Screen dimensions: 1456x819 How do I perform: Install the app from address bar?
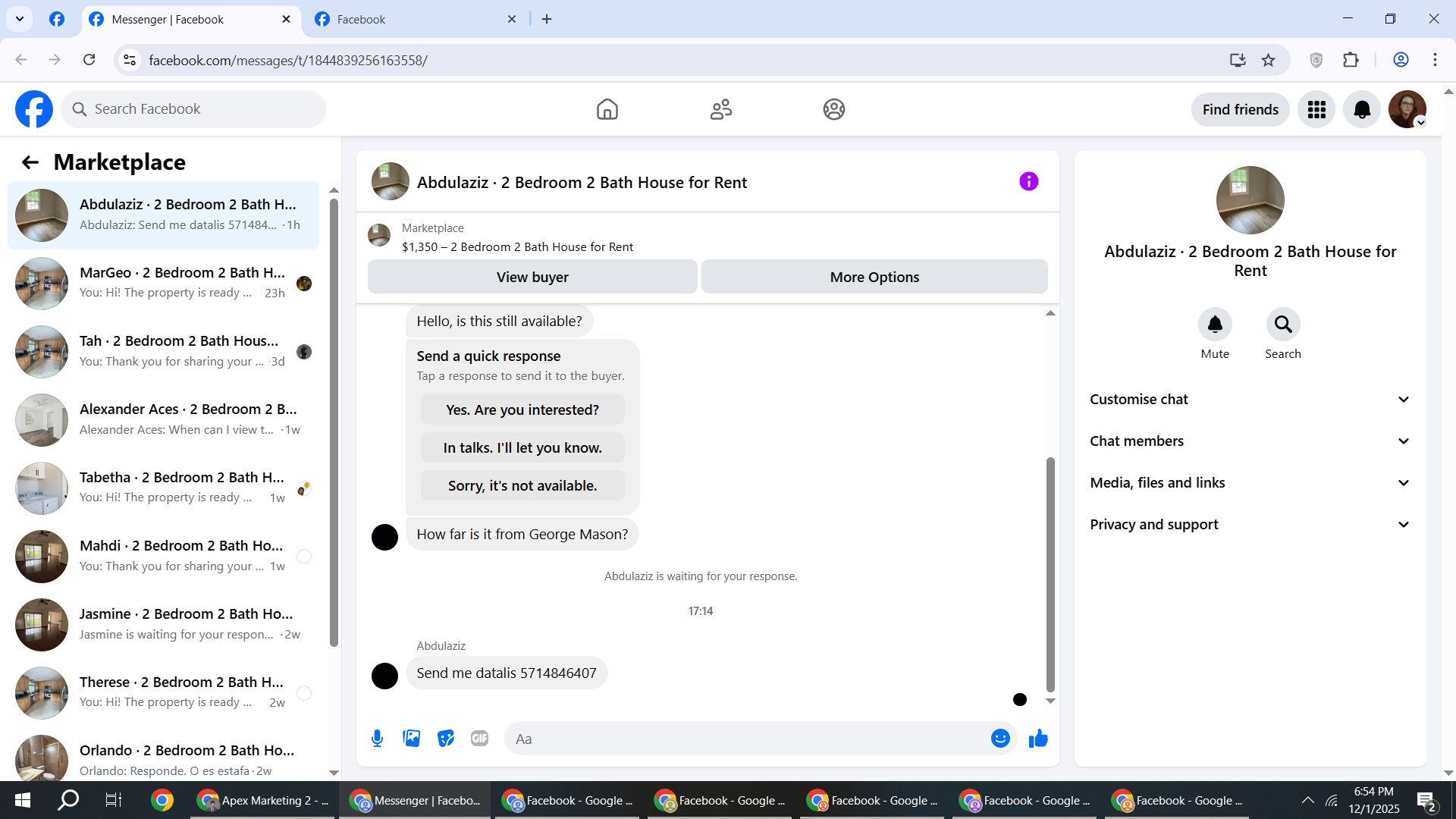coord(1238,60)
